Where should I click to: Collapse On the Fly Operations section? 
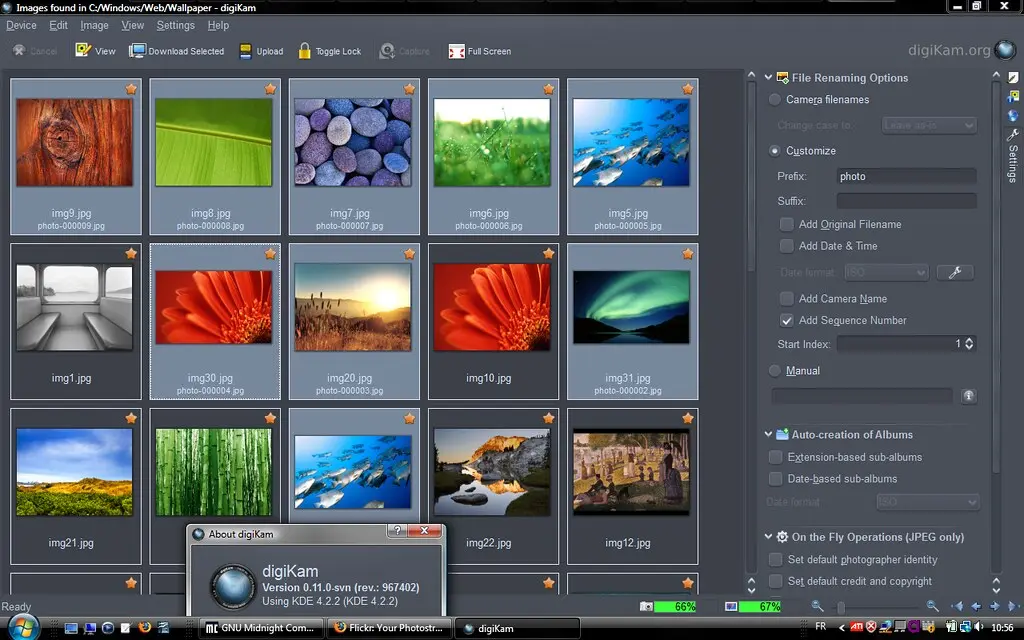pyautogui.click(x=769, y=537)
